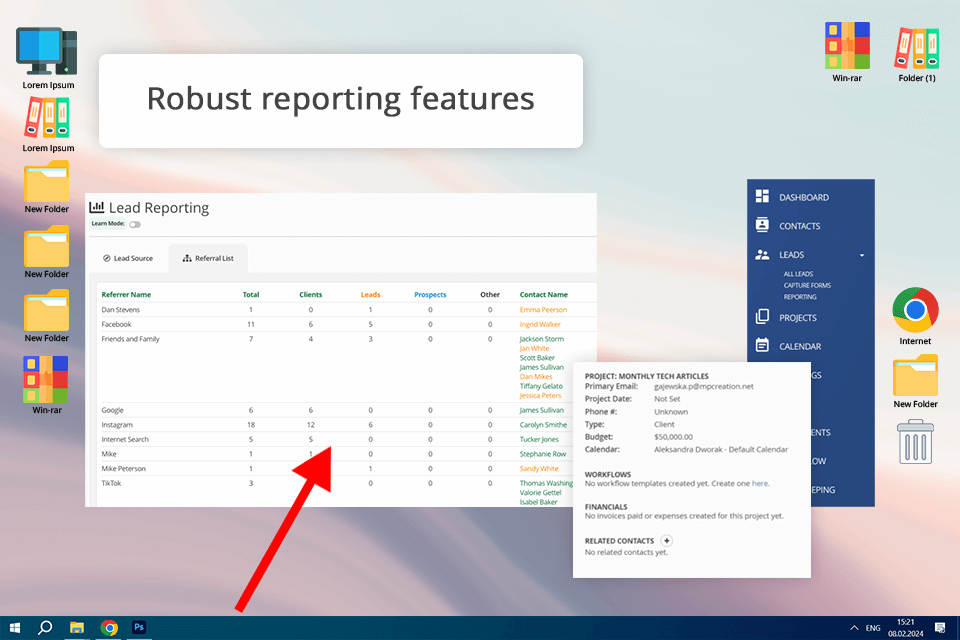Select the Referral List tab
The image size is (960, 640).
point(208,258)
